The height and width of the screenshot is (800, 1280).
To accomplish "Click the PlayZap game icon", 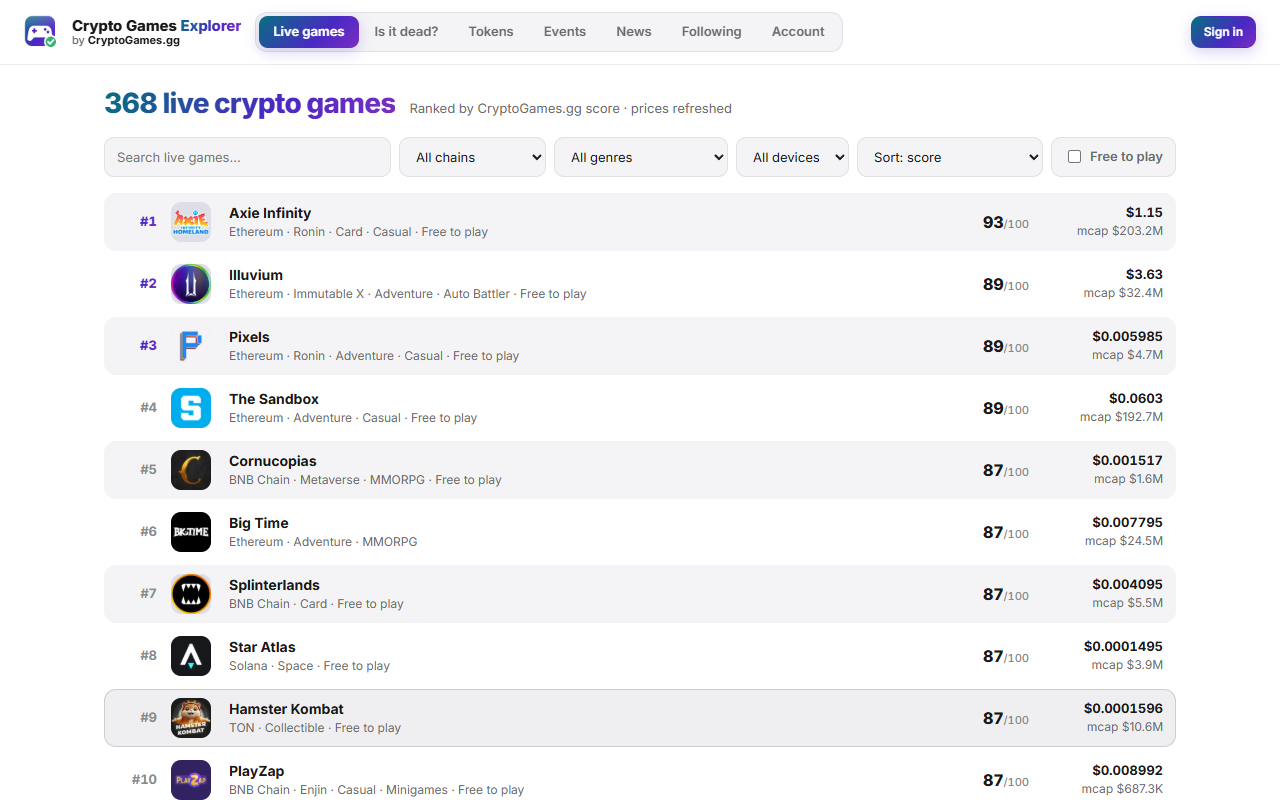I will [191, 780].
